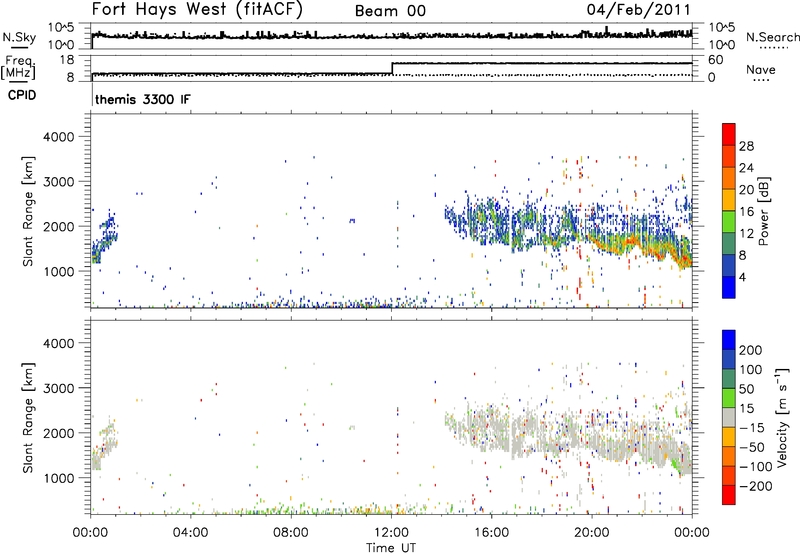Click the '1000' tick label of the velocity panel

(58, 478)
